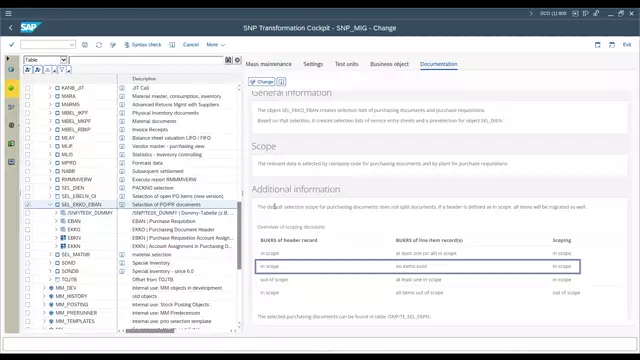Switch to the Settings tab
This screenshot has height=360, width=640.
coord(313,64)
